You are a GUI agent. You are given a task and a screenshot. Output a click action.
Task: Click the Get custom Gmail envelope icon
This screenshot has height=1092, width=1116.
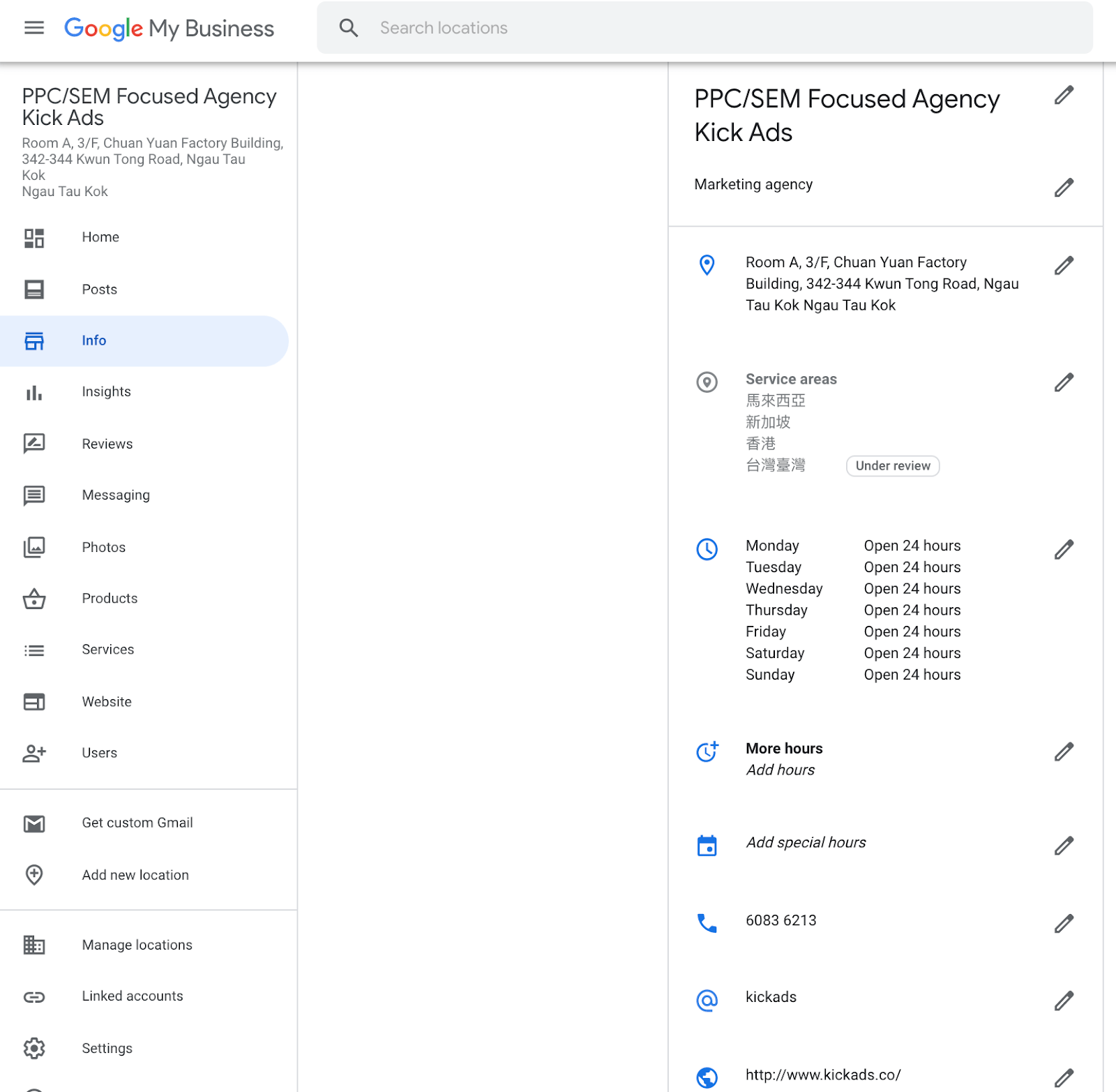[x=34, y=823]
